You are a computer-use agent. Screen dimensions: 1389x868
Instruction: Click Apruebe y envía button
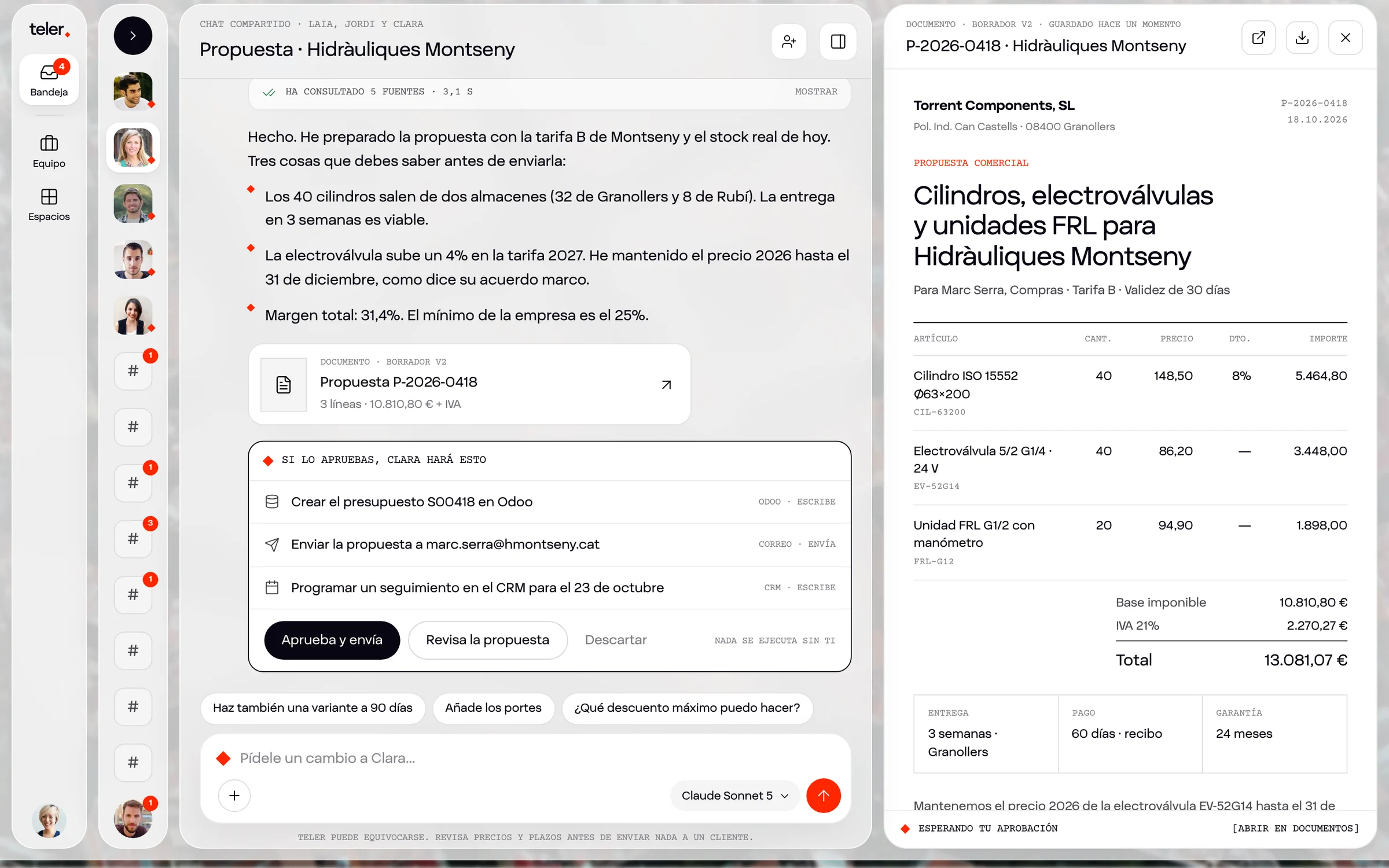[332, 640]
